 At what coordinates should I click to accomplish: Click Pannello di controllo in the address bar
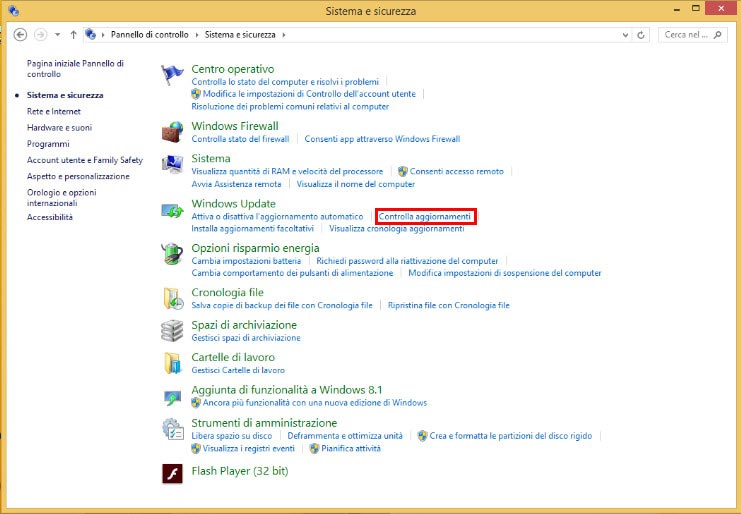(149, 34)
